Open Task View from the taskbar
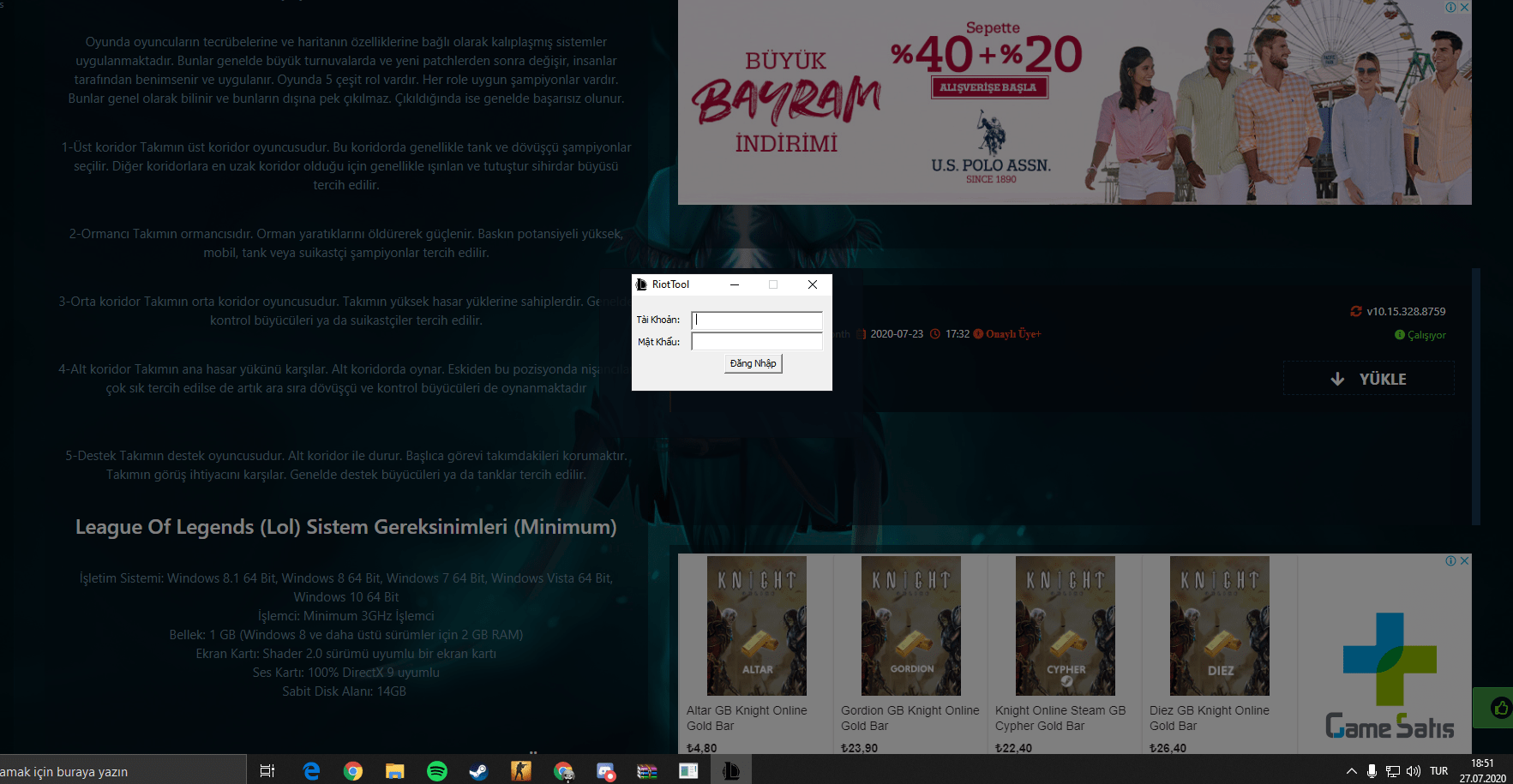The image size is (1513, 784). click(x=267, y=771)
